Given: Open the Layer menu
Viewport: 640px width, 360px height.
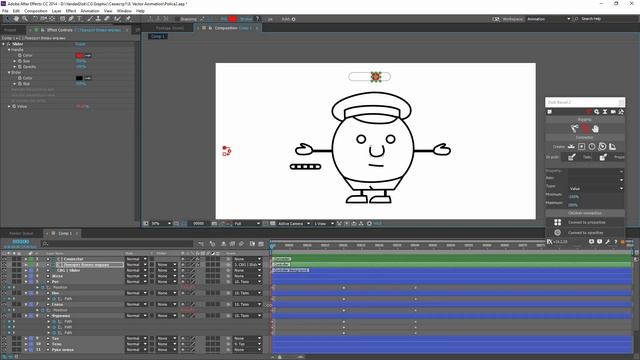Looking at the screenshot, I should (x=56, y=11).
